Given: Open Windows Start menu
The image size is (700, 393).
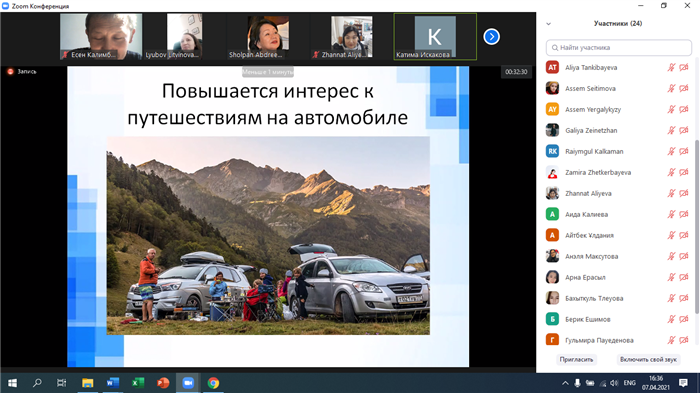Looking at the screenshot, I should (12, 383).
